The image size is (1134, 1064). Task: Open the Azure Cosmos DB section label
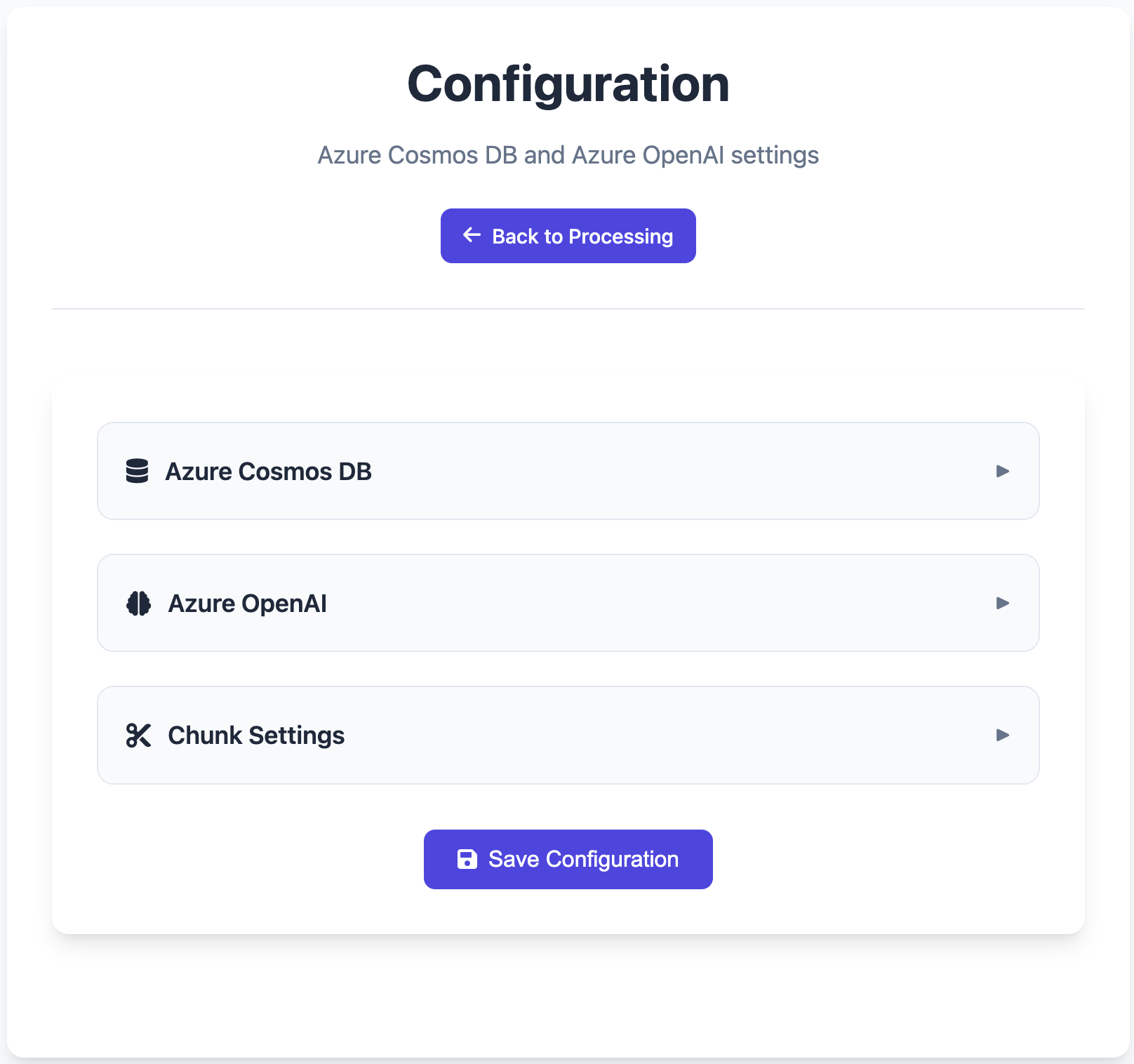point(268,472)
